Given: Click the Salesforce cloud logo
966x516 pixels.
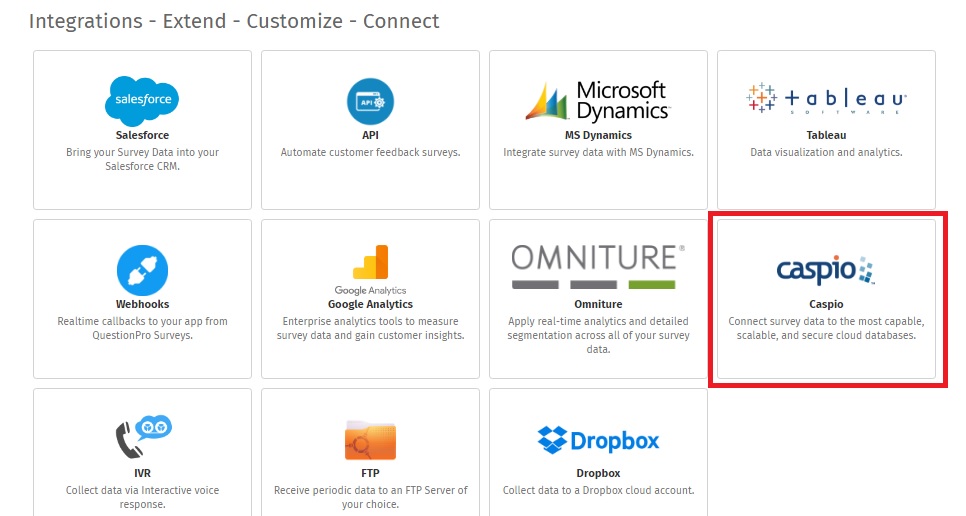Looking at the screenshot, I should point(142,101).
